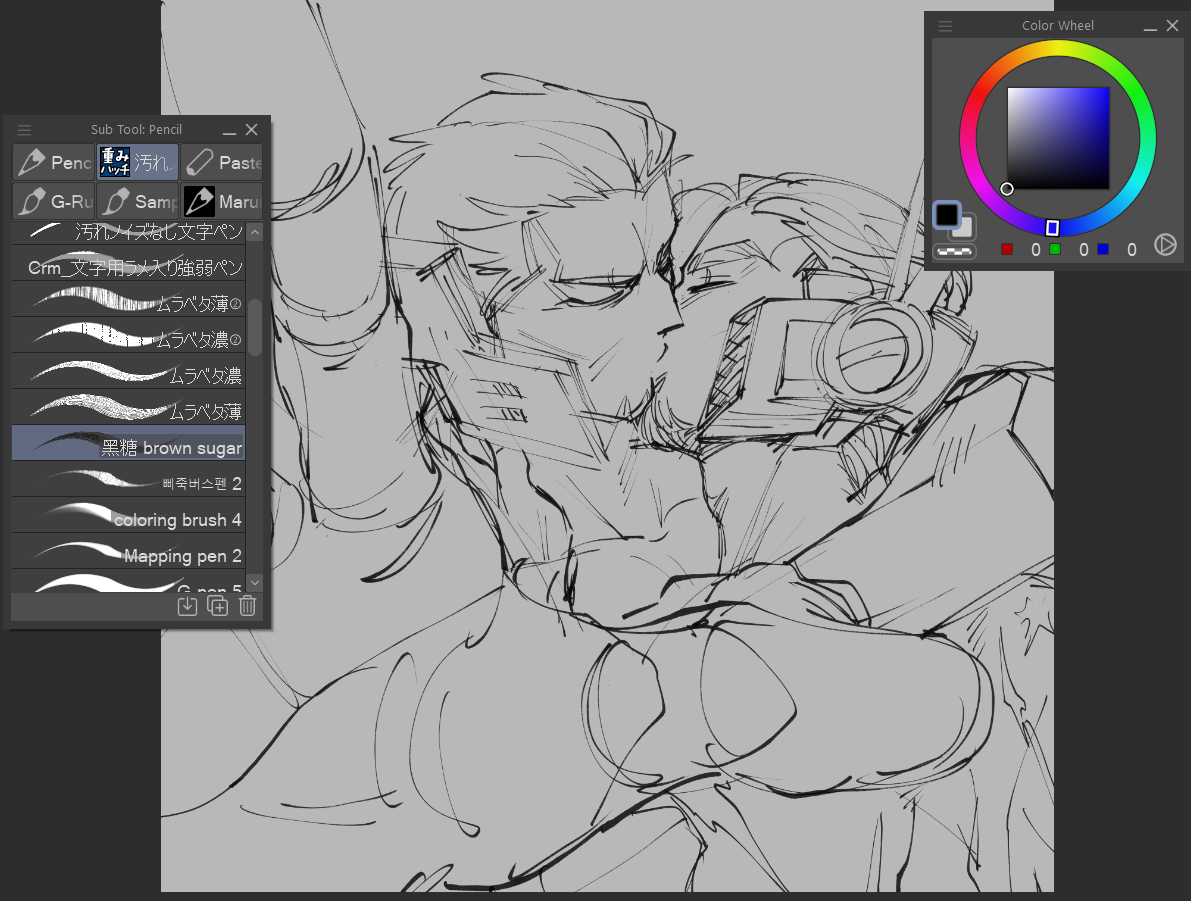
Task: Switch to the G-pen sub tool group tab
Action: (54, 202)
